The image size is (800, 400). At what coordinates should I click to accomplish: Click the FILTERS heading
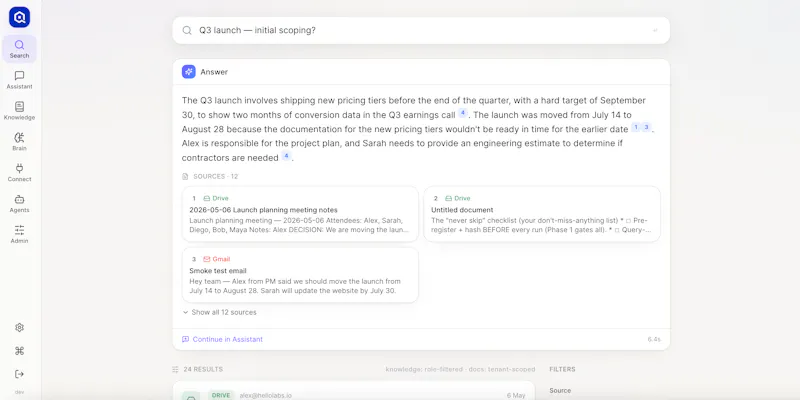point(562,369)
